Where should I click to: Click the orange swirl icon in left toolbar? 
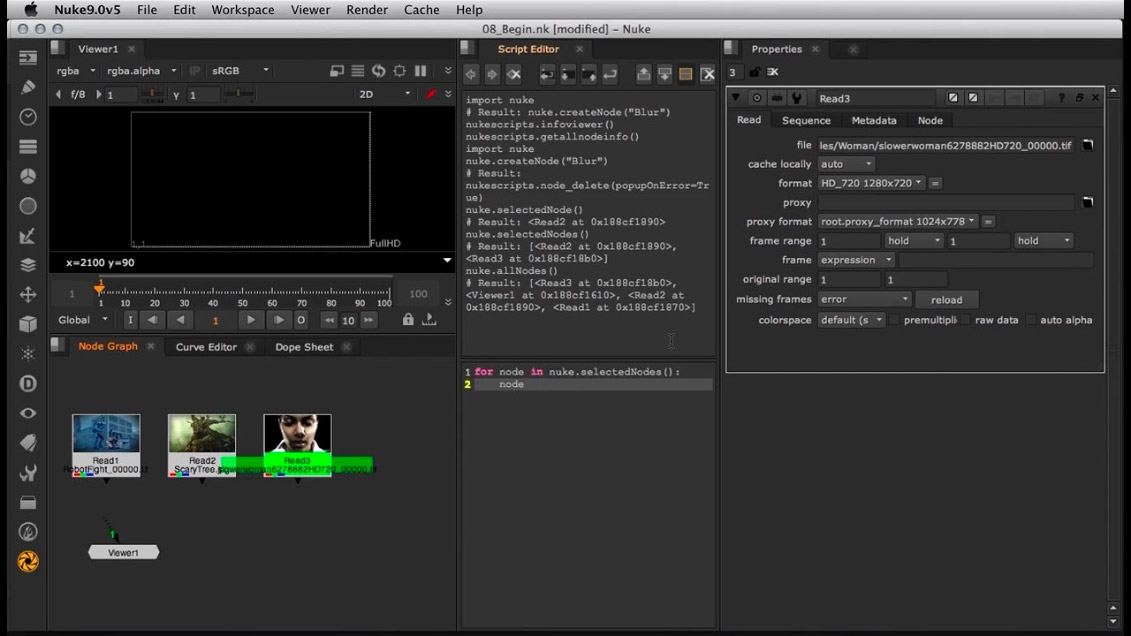tap(28, 562)
